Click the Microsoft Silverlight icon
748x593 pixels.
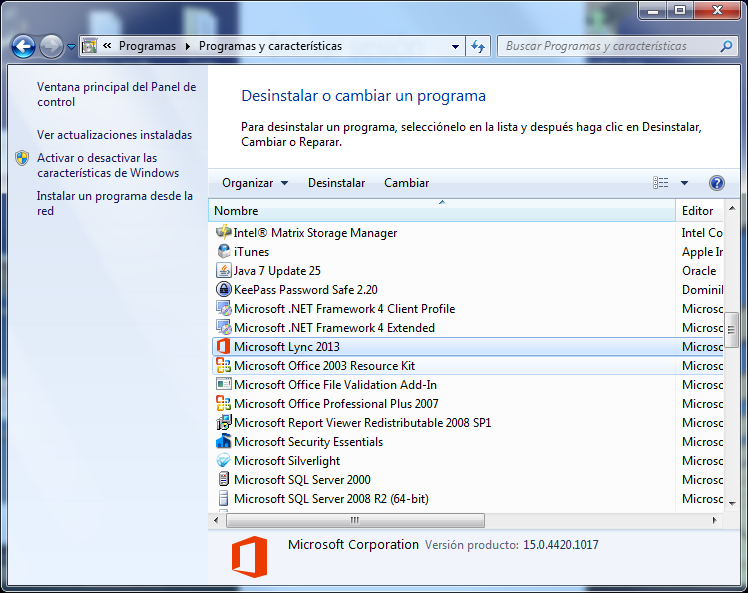224,461
